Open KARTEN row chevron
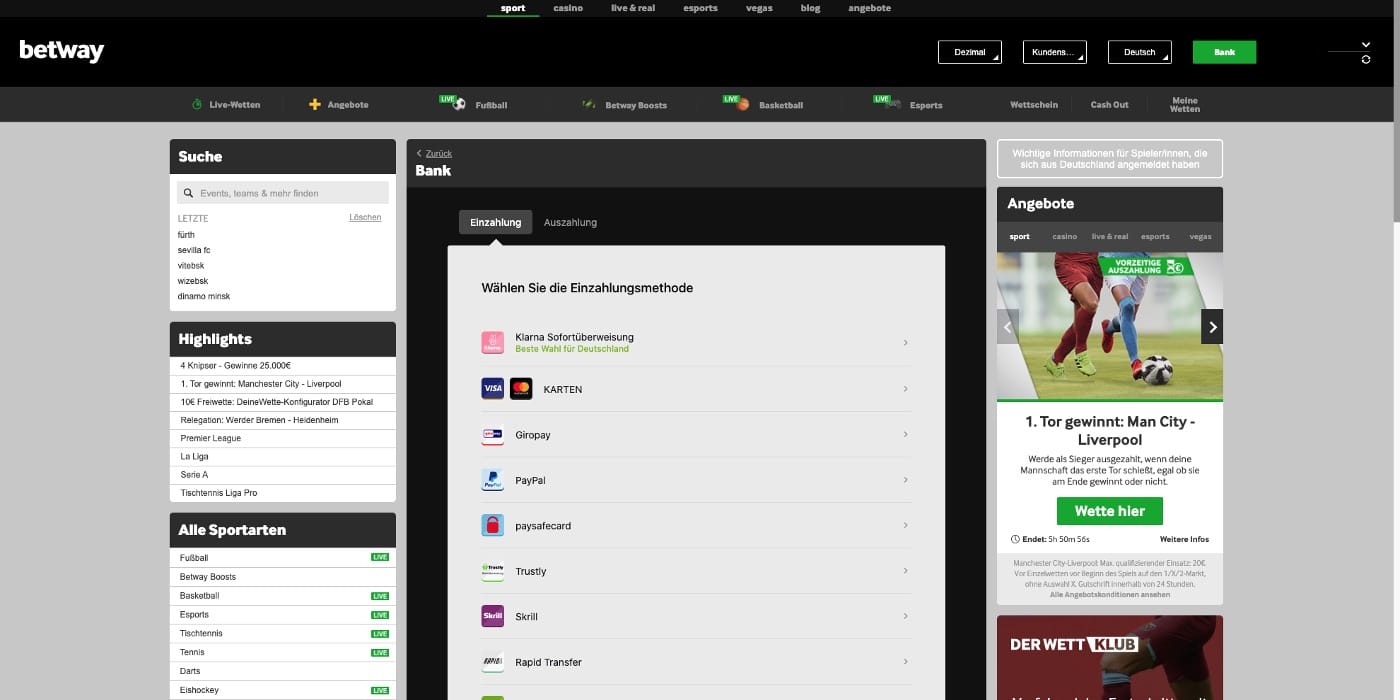 [x=905, y=389]
